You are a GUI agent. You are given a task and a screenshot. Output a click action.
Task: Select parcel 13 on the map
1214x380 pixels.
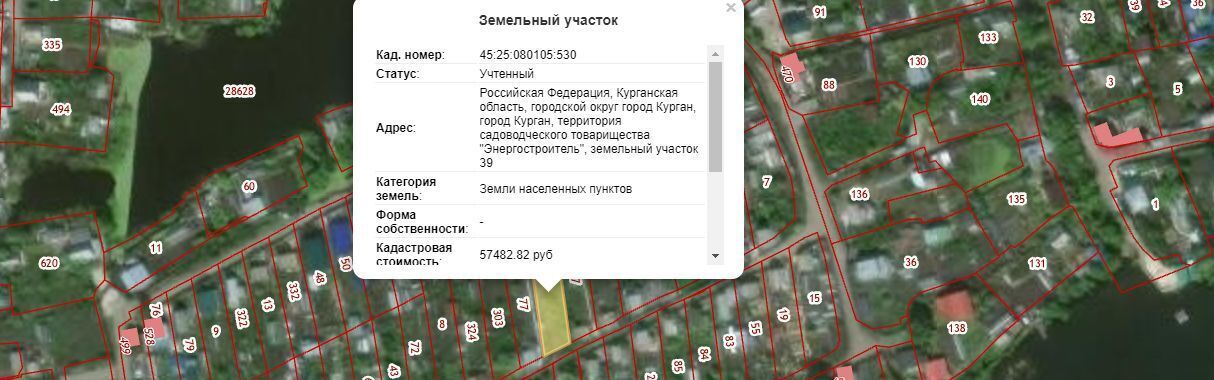(267, 305)
